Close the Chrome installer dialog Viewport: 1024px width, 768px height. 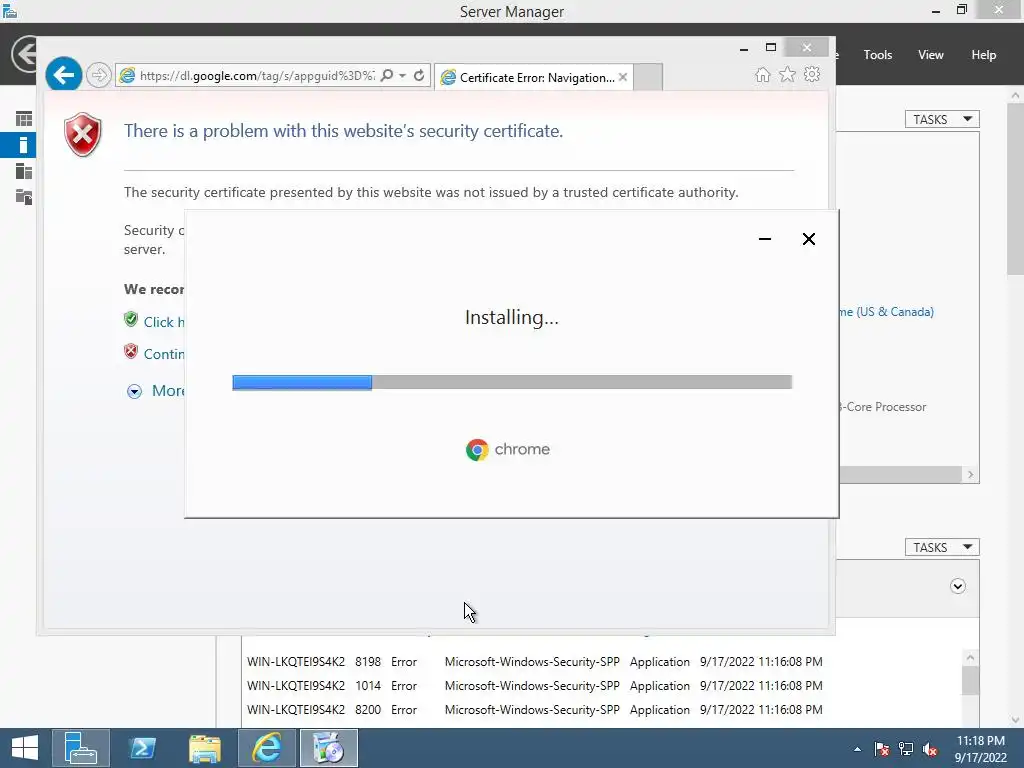pos(808,239)
